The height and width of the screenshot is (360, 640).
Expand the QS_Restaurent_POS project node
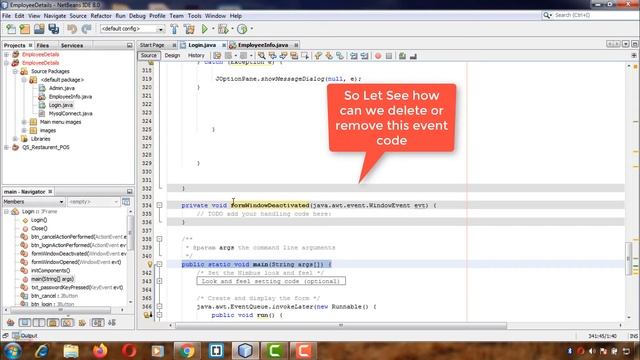click(7, 147)
